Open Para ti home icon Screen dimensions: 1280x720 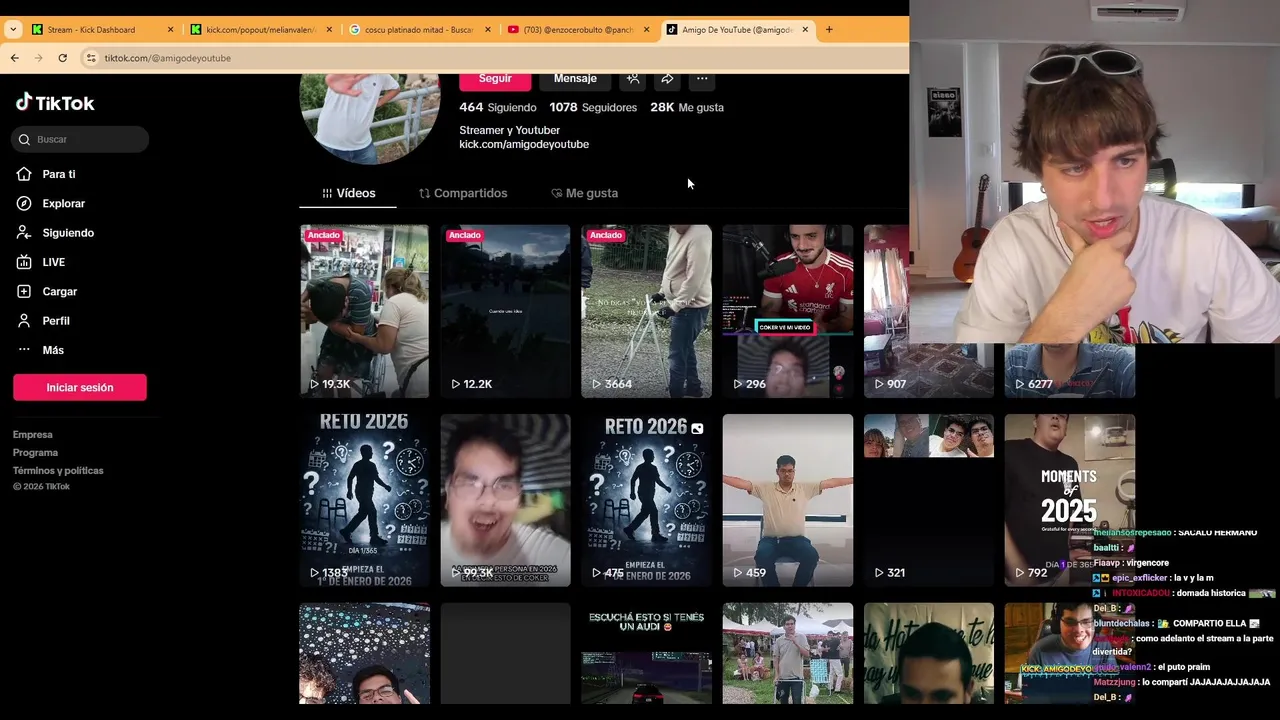(x=24, y=174)
